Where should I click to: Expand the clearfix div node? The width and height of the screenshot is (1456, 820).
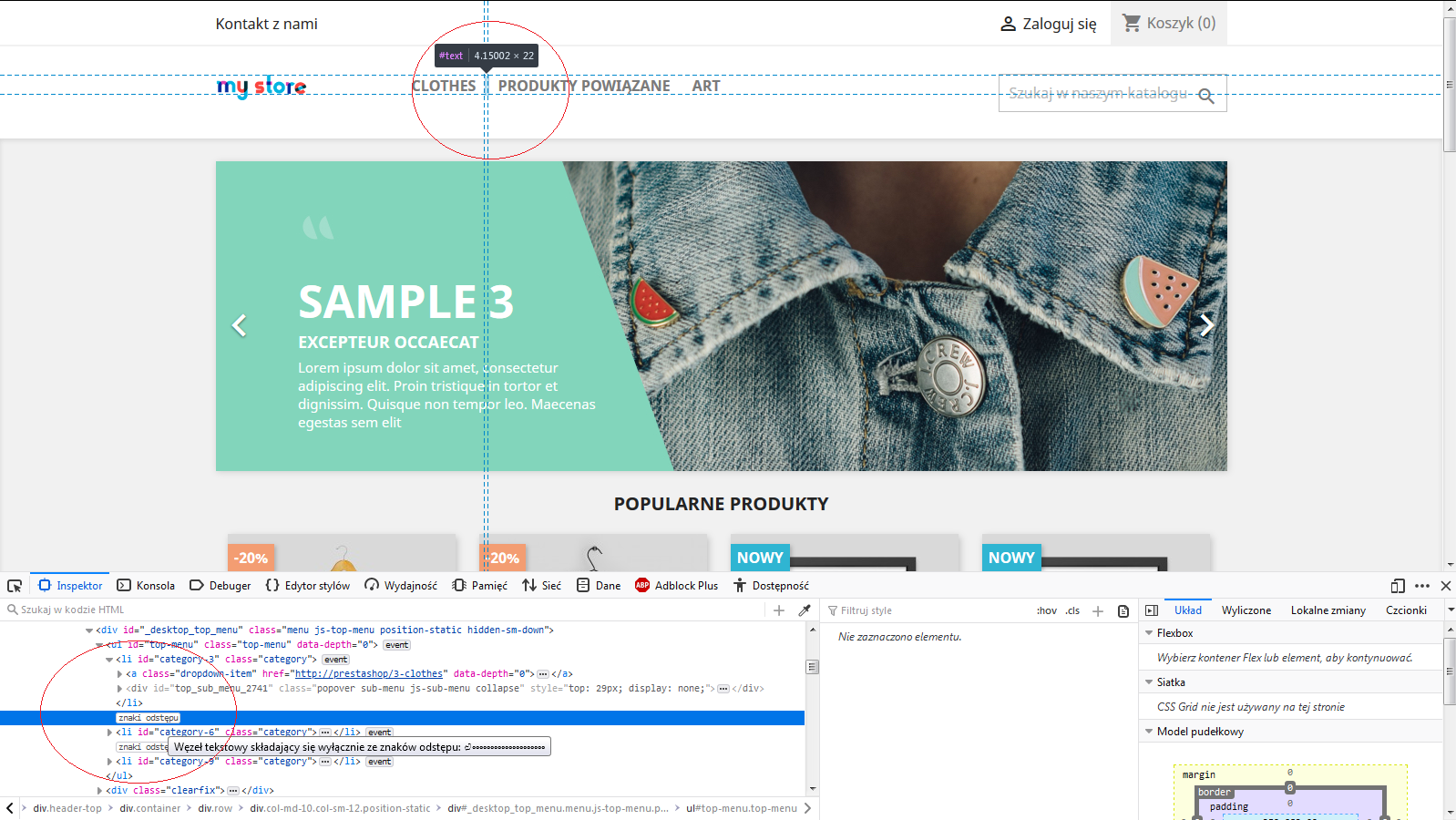click(99, 791)
